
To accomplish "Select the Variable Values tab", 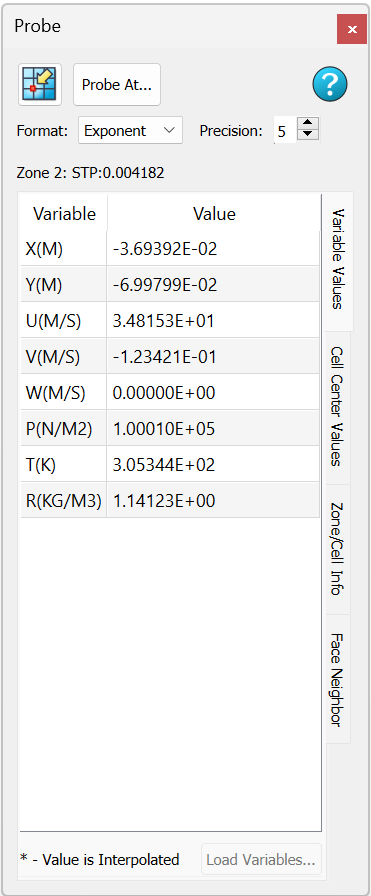I will (337, 260).
